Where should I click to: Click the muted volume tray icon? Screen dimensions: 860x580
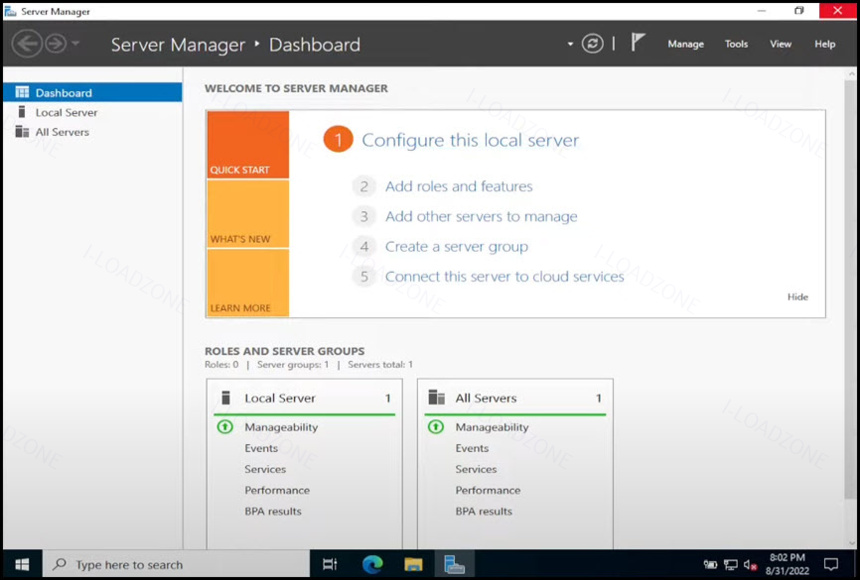click(x=750, y=565)
